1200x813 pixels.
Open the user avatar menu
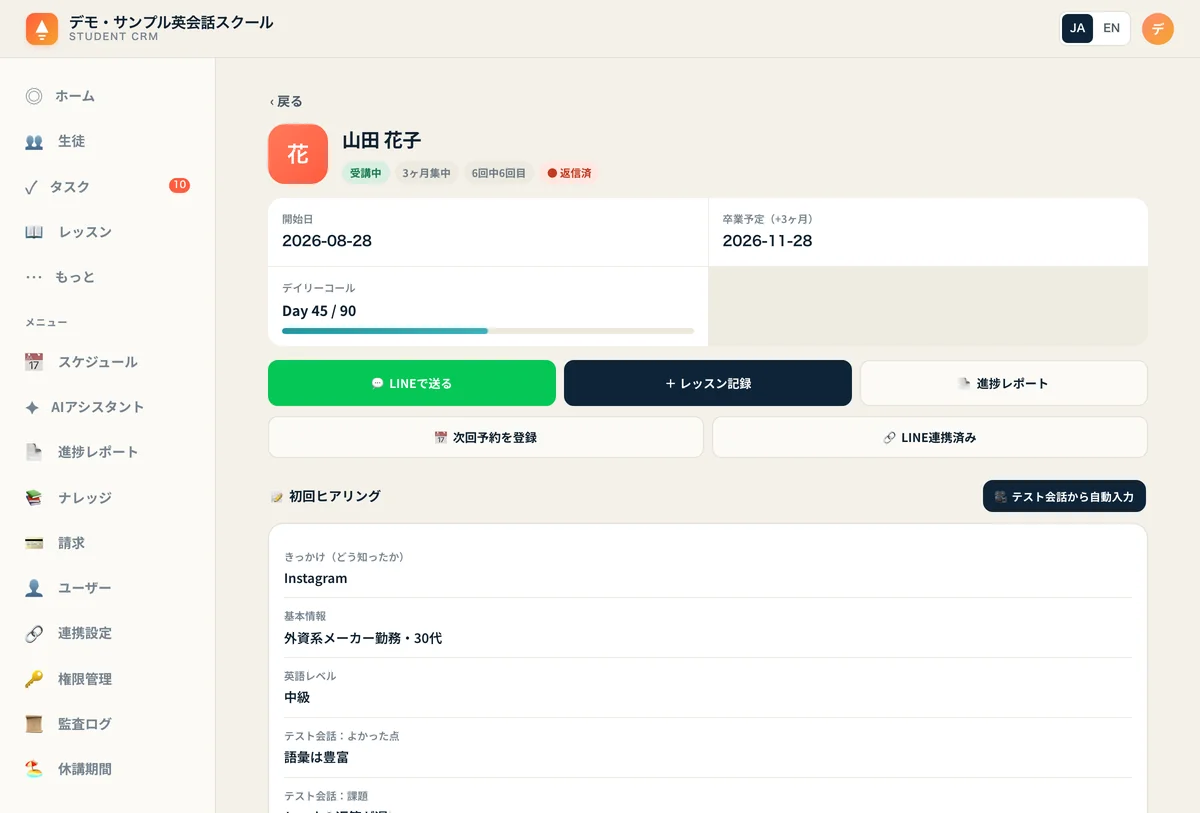tap(1157, 29)
